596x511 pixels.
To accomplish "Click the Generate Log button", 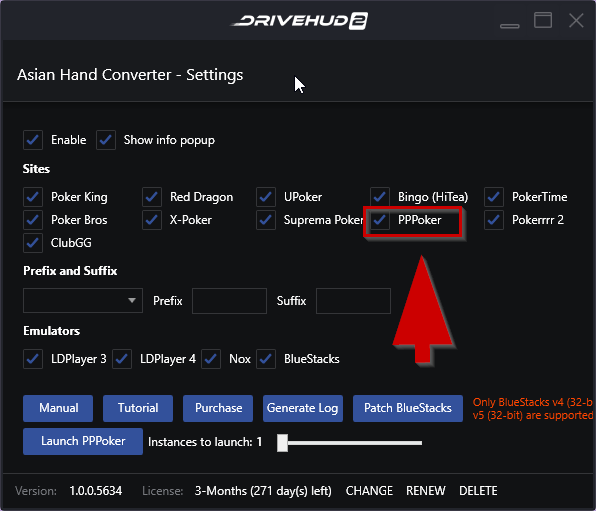I will coord(303,408).
